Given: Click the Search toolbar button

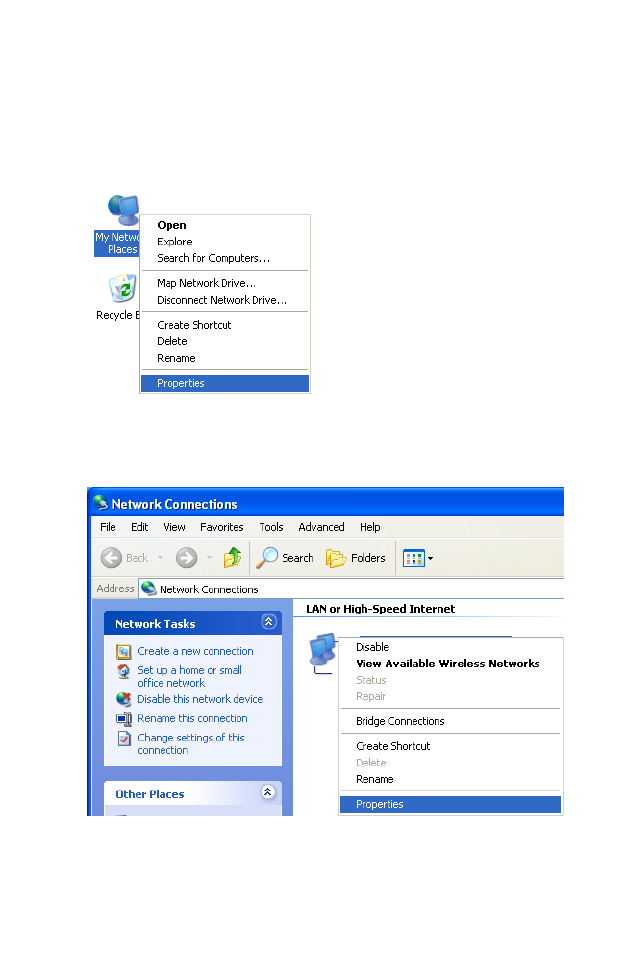Looking at the screenshot, I should point(285,558).
